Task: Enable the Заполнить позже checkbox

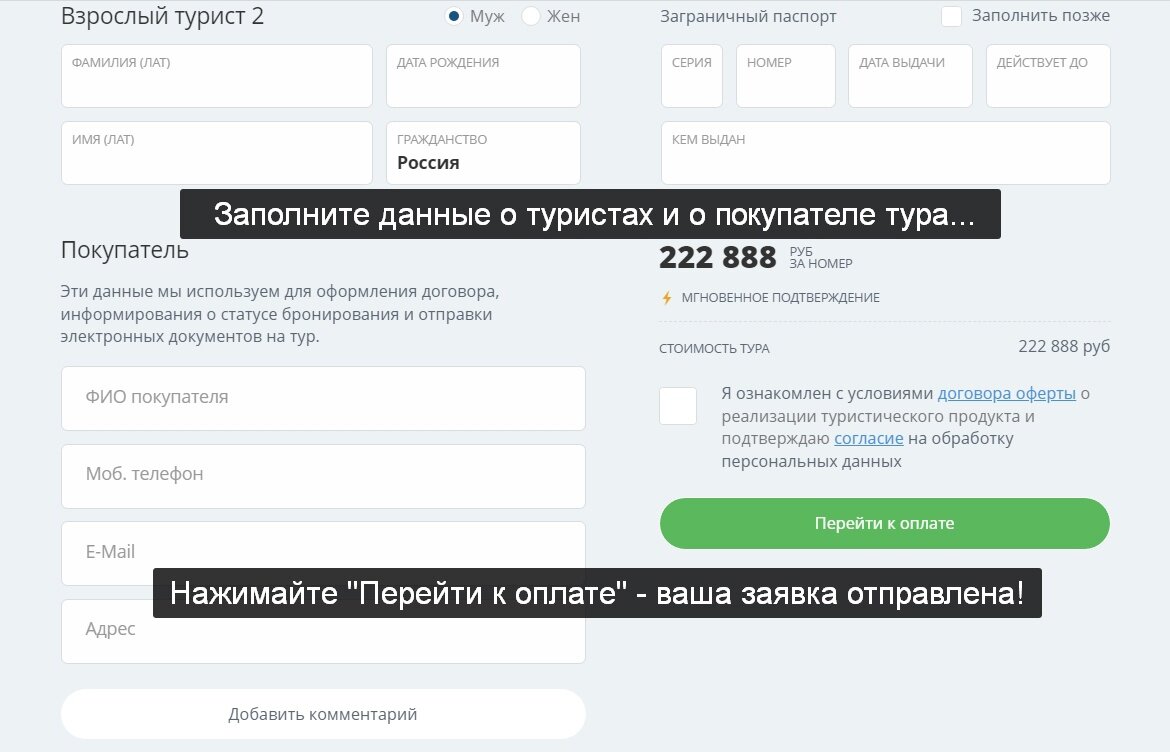Action: pyautogui.click(x=951, y=15)
